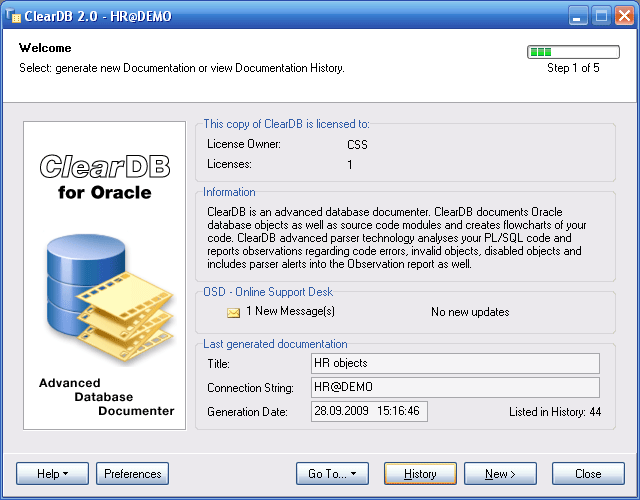Screen dimensions: 640x500
Task: Select the Title field 'HR objects'
Action: (455, 363)
